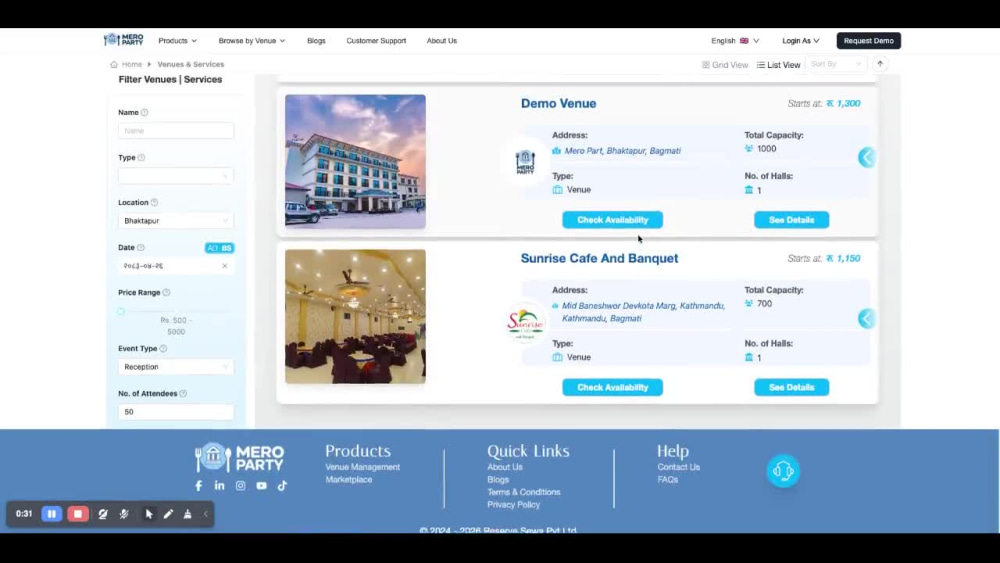Image resolution: width=1000 pixels, height=563 pixels.
Task: Open the Instagram icon in footer
Action: click(240, 486)
